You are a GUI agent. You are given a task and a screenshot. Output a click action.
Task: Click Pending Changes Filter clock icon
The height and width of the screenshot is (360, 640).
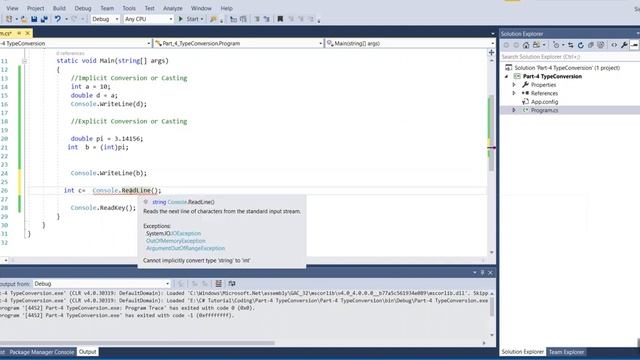click(x=556, y=45)
